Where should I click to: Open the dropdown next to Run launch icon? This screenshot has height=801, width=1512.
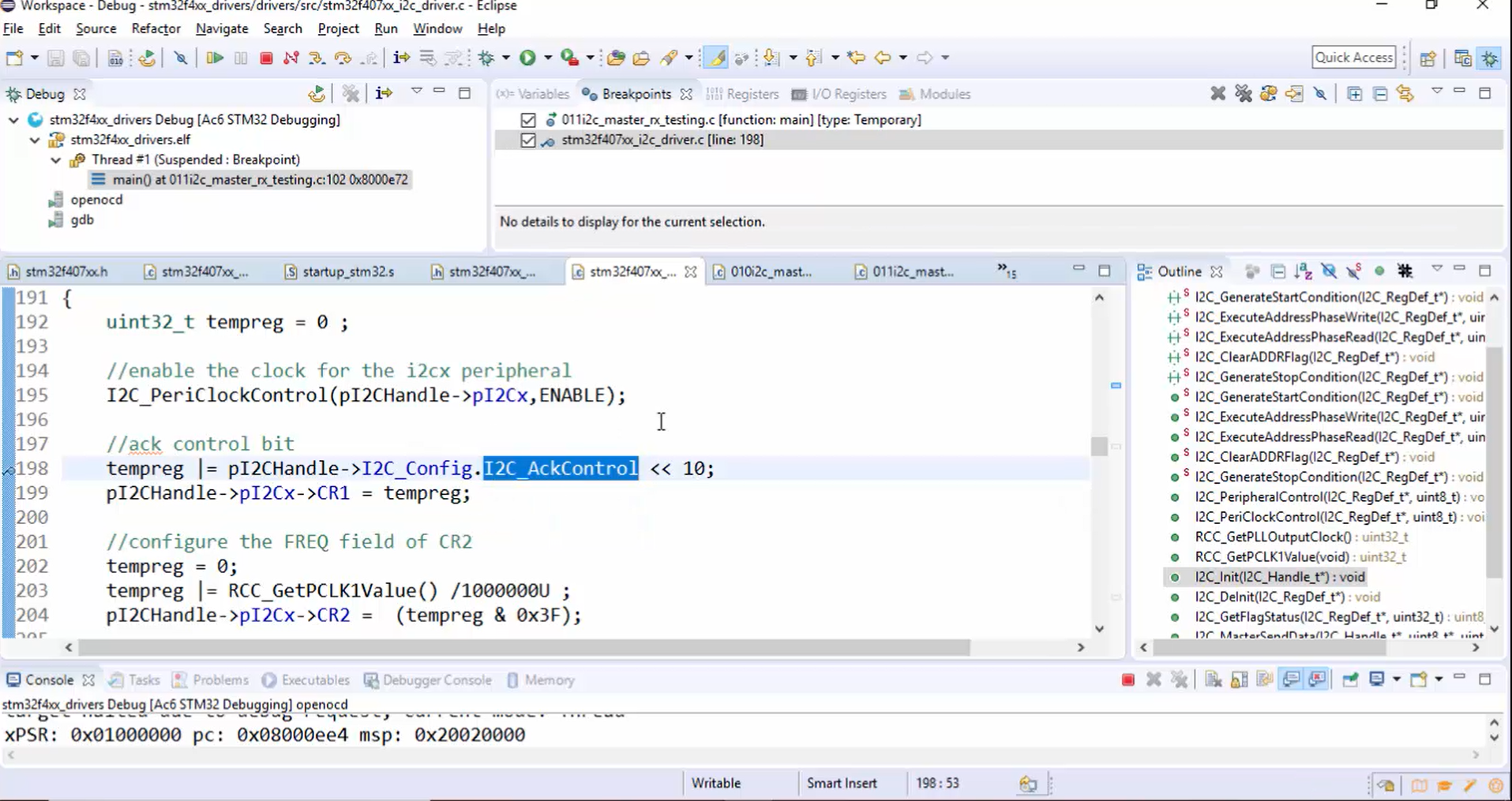(547, 58)
